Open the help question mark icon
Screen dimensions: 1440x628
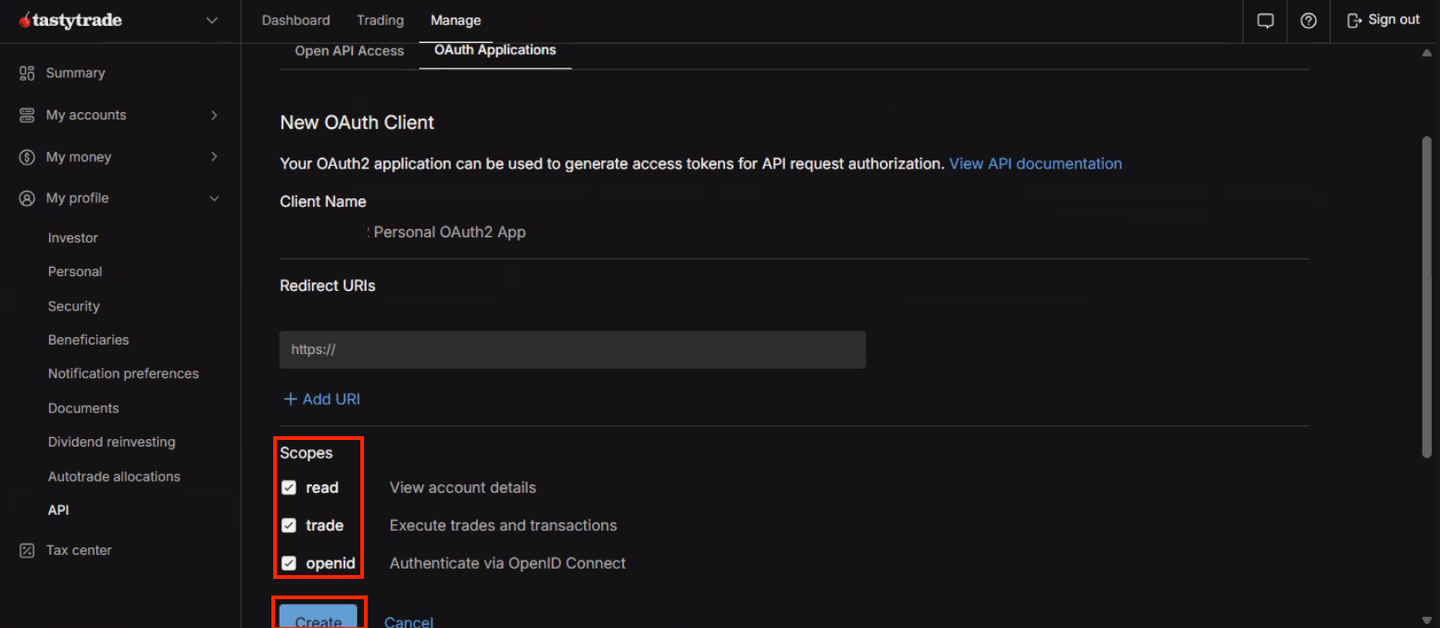coord(1308,21)
